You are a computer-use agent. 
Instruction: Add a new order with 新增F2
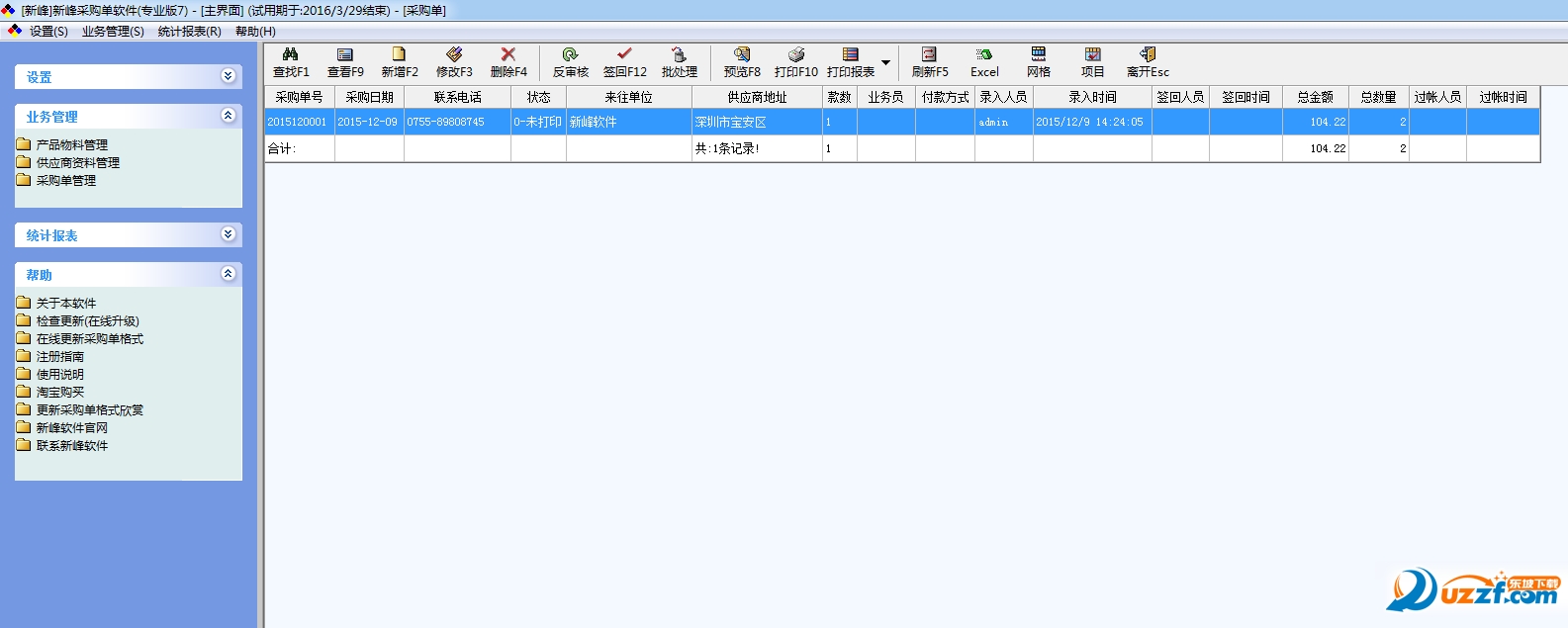400,62
